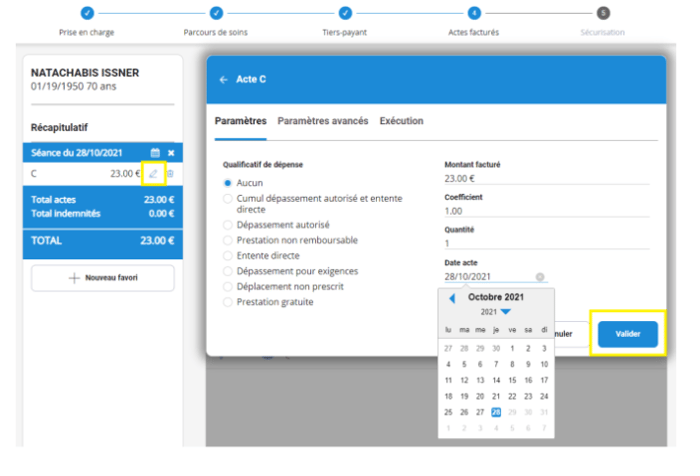Click the pencil edit icon for act C

coord(153,173)
